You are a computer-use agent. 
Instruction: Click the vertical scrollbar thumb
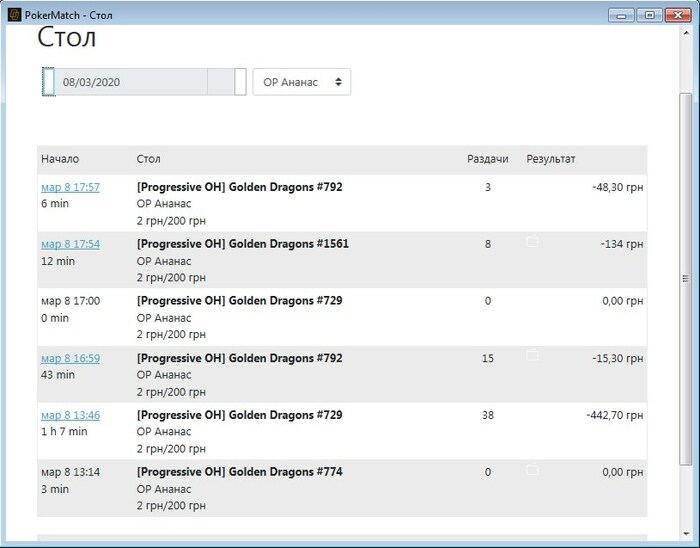pyautogui.click(x=686, y=278)
